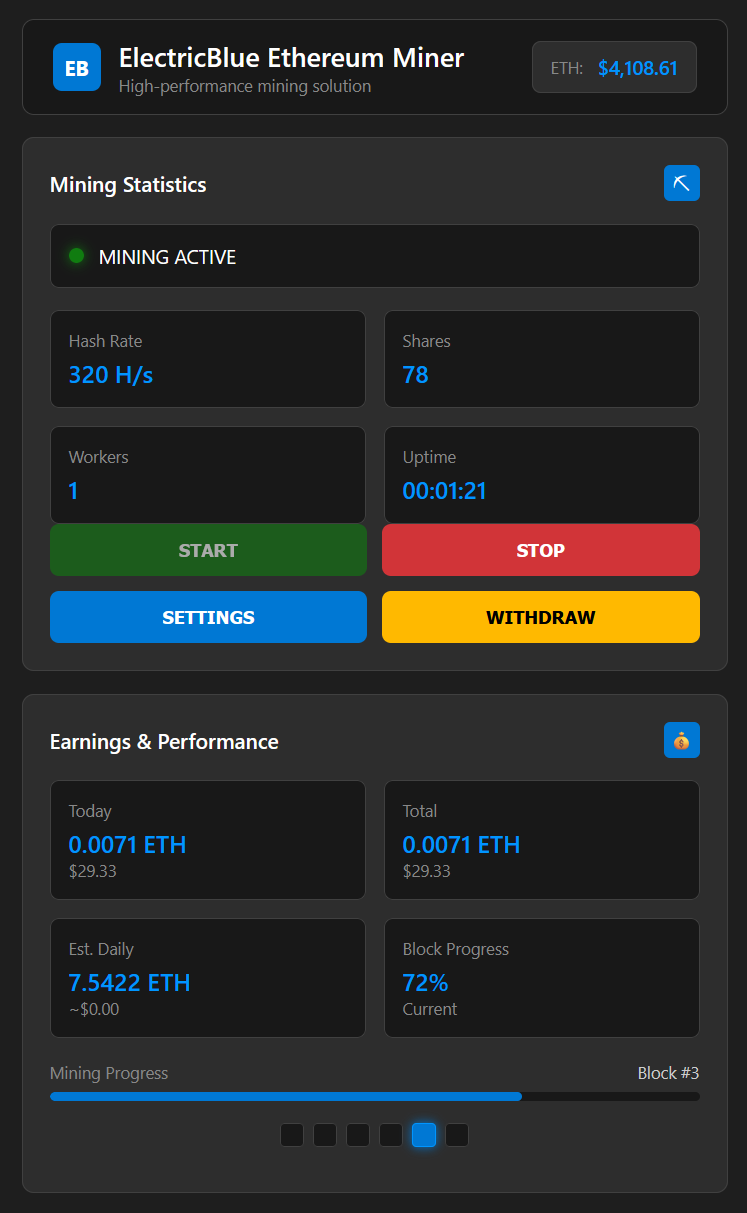Expand the Total earnings card
The image size is (747, 1213).
pyautogui.click(x=541, y=840)
